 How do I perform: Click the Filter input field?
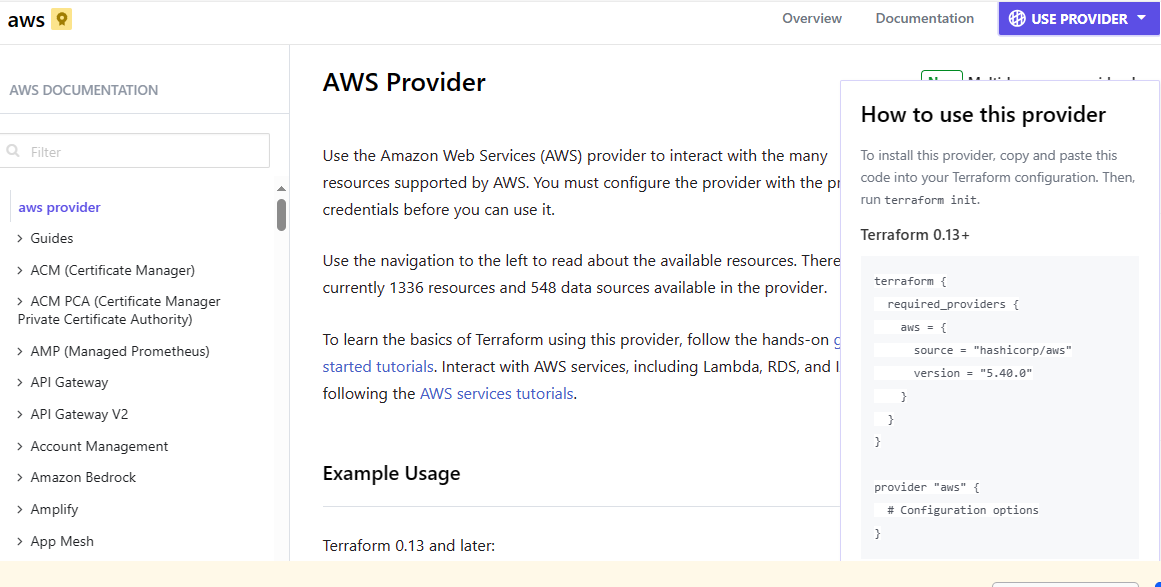pyautogui.click(x=135, y=151)
